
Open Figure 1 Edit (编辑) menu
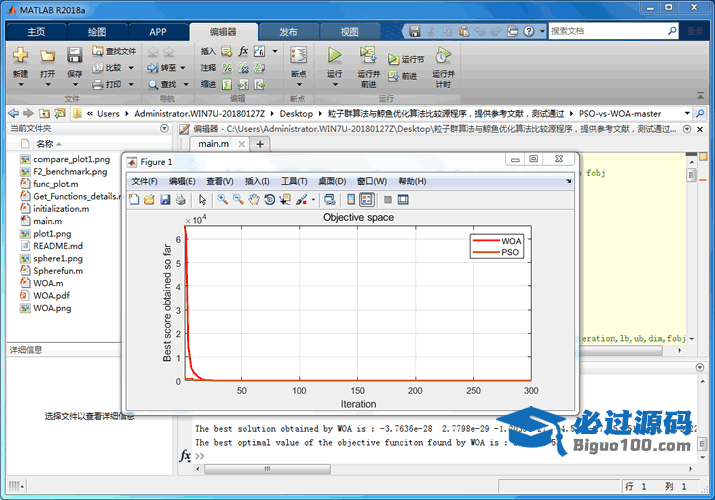click(x=182, y=181)
